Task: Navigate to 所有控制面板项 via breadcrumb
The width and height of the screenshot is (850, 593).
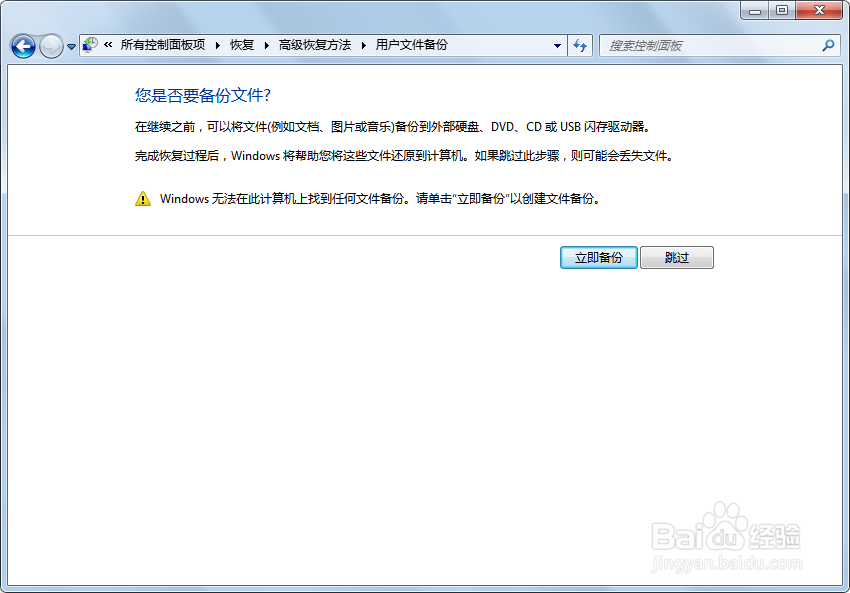Action: [x=164, y=45]
